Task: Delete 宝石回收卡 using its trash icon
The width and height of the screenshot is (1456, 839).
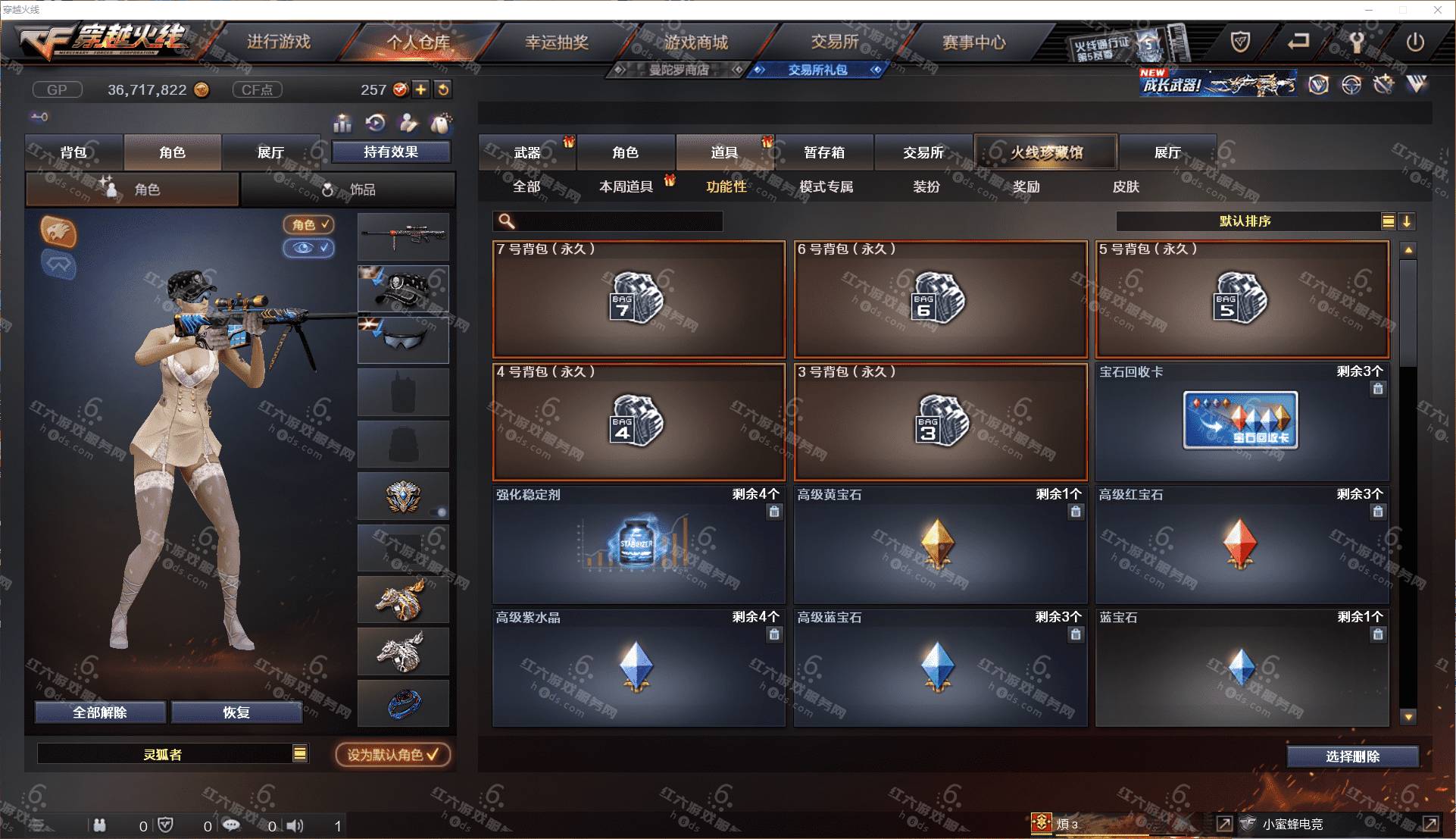Action: point(1378,389)
